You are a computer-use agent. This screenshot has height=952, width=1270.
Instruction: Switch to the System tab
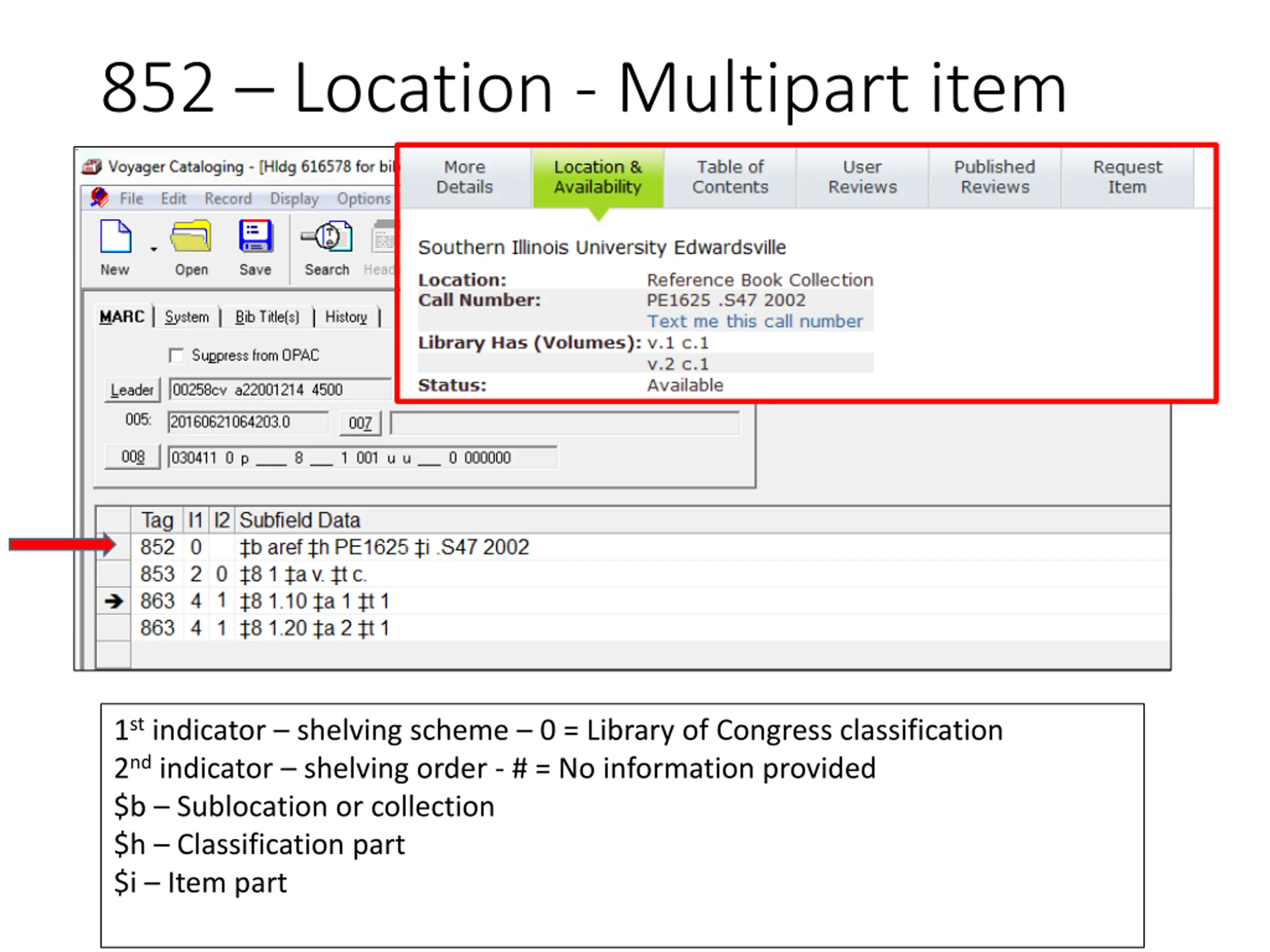(187, 317)
